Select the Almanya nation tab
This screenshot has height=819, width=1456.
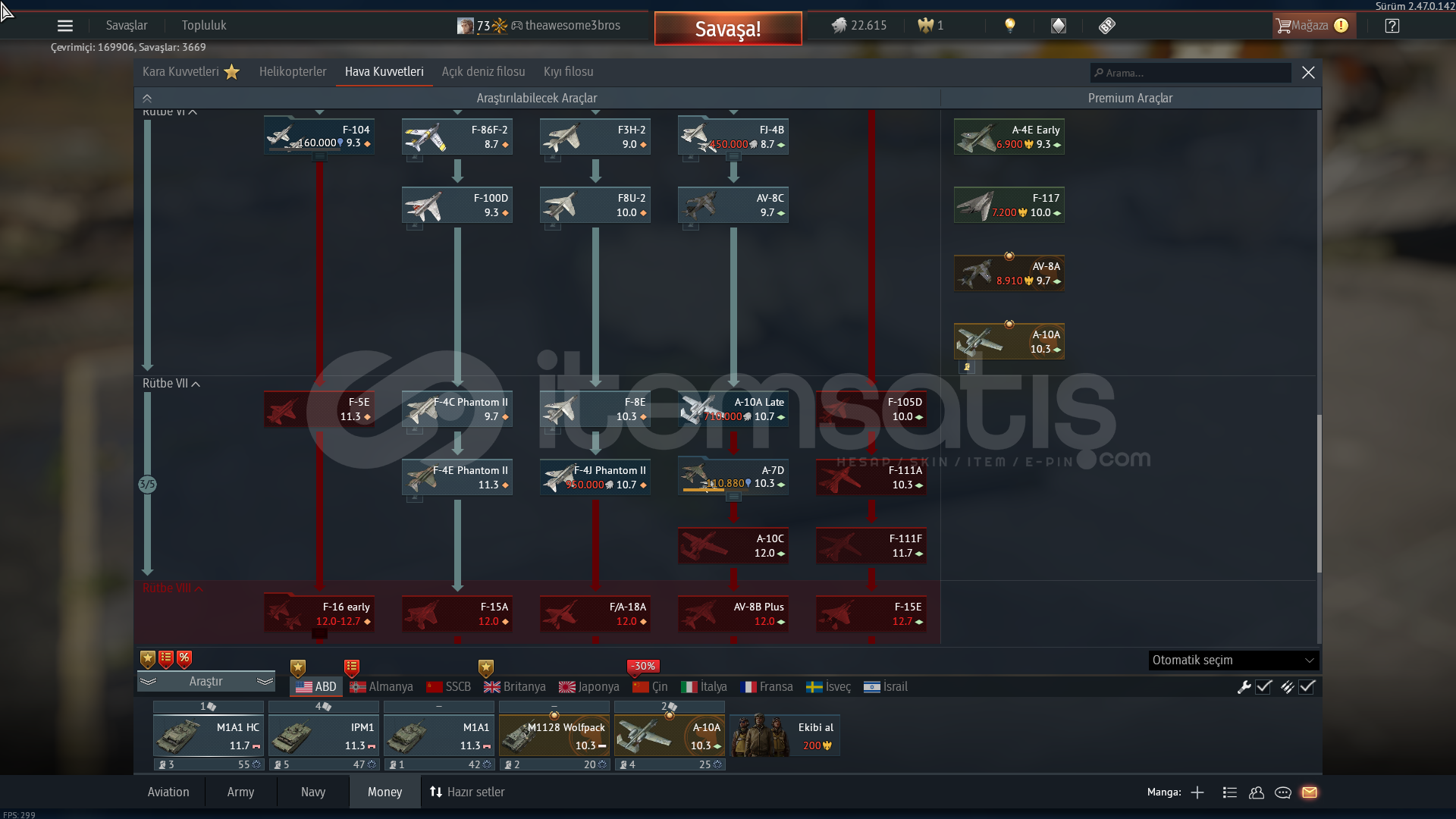[381, 687]
